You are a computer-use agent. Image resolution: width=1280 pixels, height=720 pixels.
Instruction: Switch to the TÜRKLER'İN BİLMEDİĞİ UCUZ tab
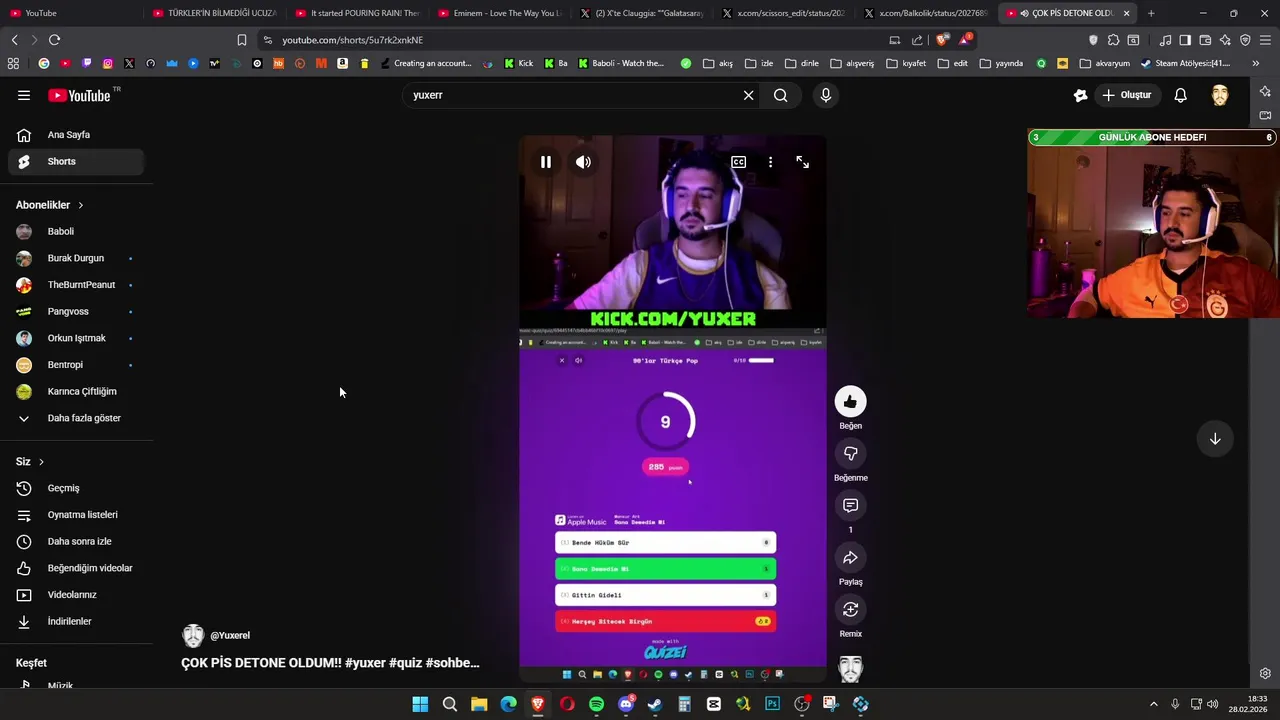tap(214, 13)
